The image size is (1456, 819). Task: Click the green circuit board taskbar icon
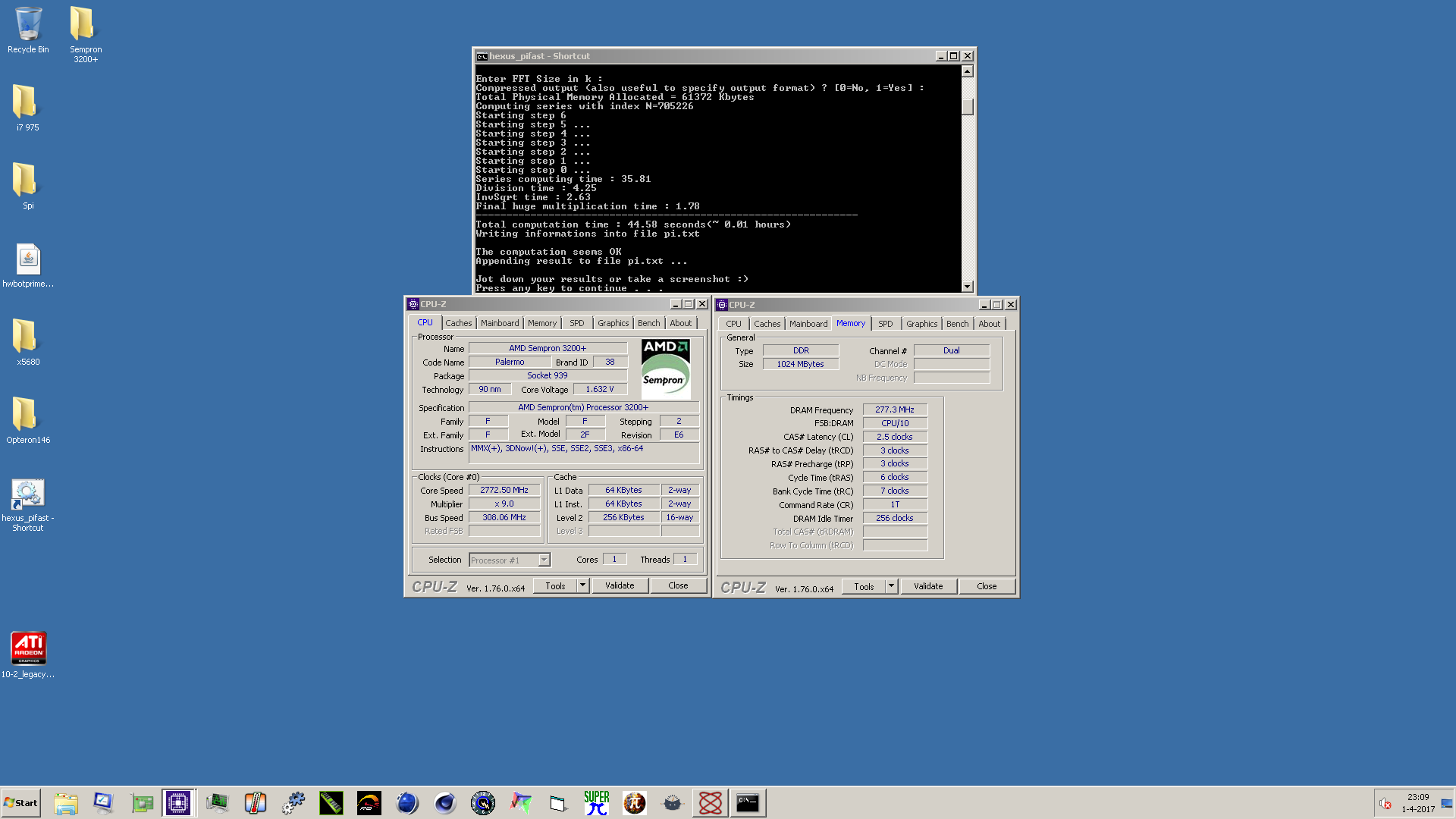point(142,803)
